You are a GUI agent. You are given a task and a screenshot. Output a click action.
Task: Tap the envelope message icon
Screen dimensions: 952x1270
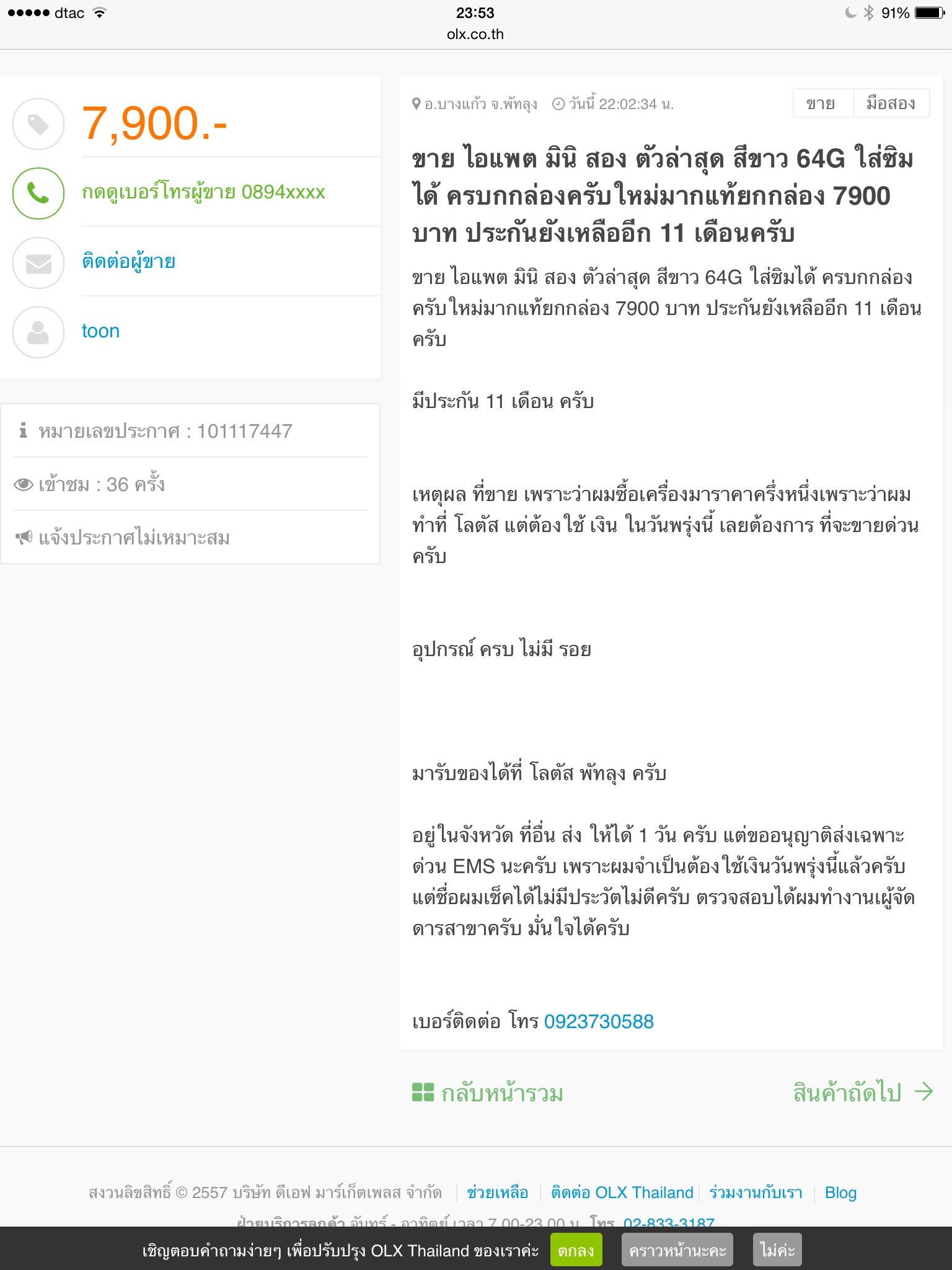click(38, 263)
